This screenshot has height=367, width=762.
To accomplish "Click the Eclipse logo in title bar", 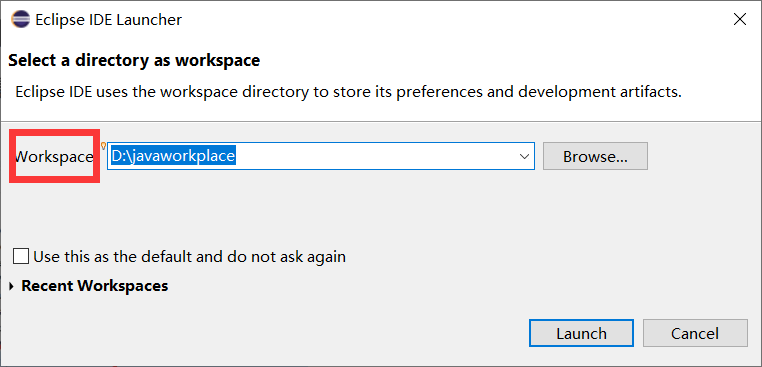I will (x=20, y=20).
